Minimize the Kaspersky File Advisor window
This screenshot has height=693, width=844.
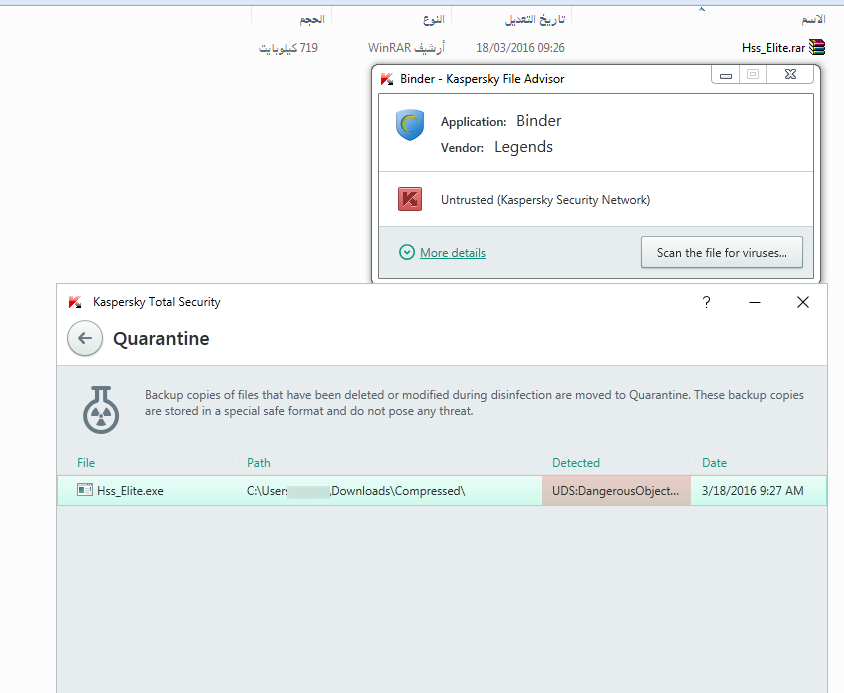click(726, 75)
